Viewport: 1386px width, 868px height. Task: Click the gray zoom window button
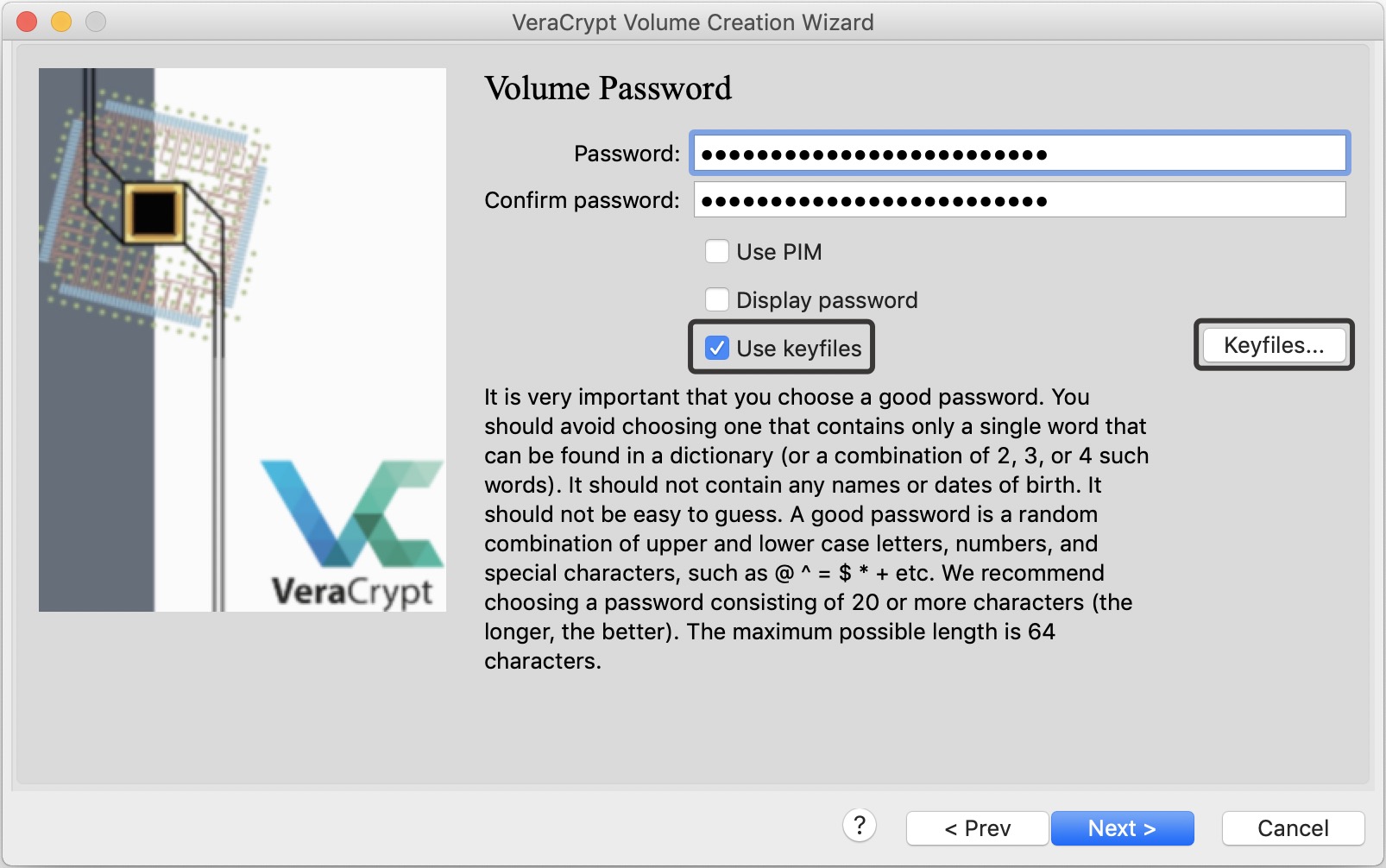tap(96, 22)
